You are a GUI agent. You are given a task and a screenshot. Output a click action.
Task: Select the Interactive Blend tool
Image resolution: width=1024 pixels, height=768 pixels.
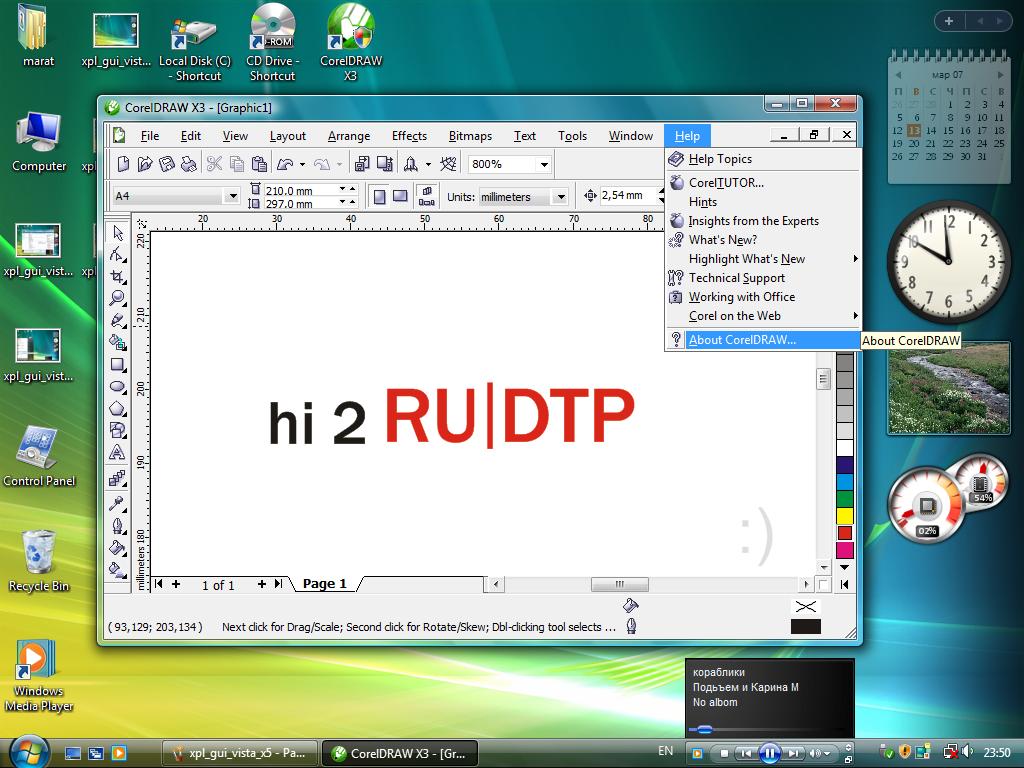118,479
